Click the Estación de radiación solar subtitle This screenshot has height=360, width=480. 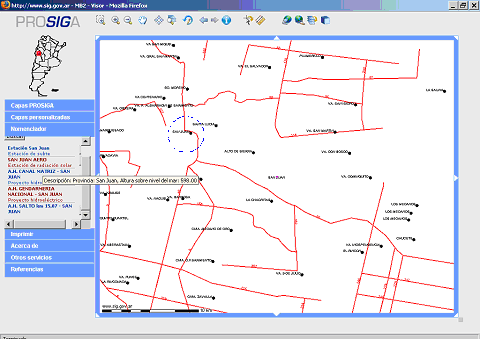[x=40, y=165]
